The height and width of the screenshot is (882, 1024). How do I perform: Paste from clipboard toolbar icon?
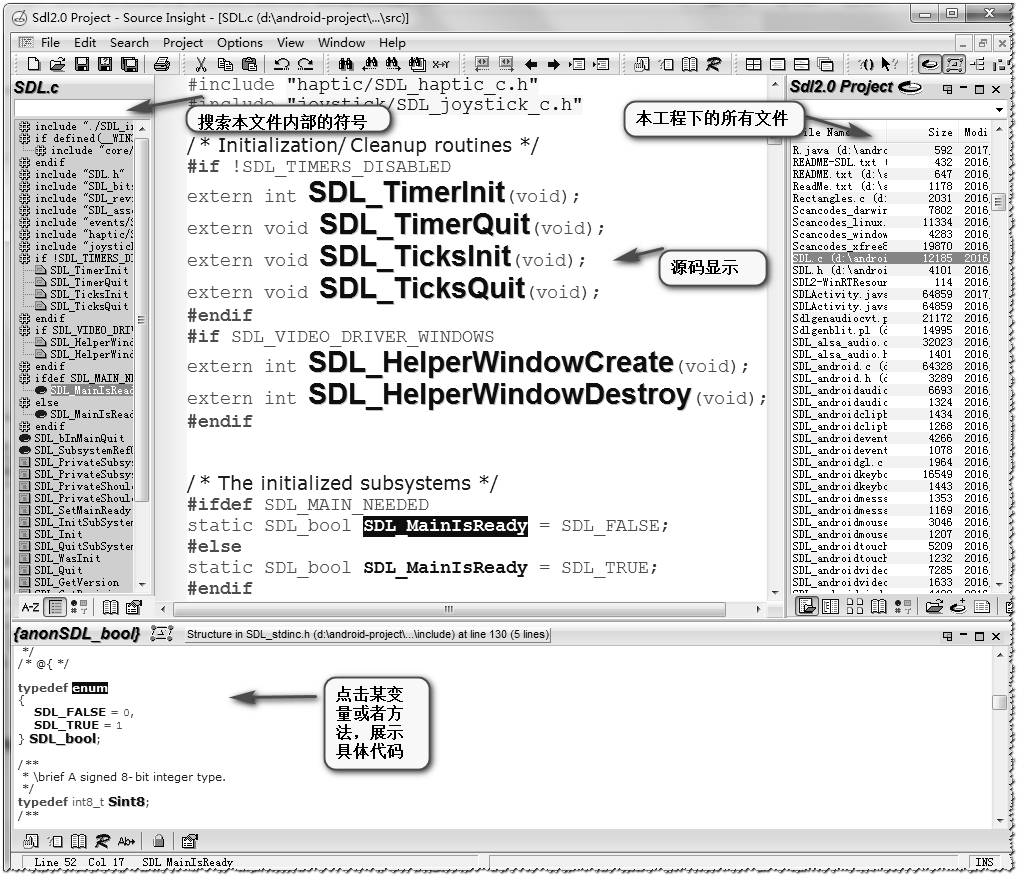249,64
